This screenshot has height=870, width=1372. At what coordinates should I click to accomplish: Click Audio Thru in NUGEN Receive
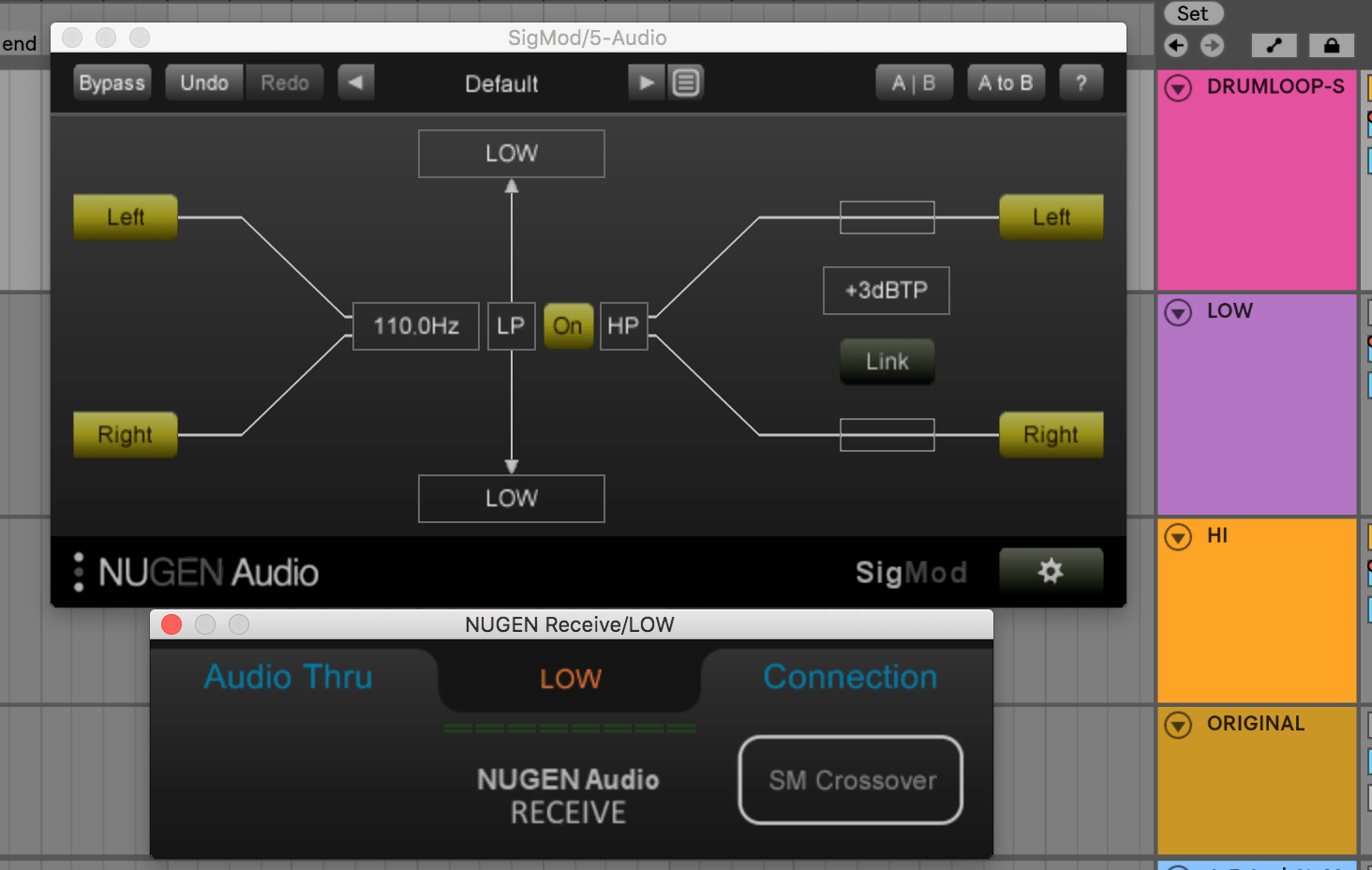pyautogui.click(x=289, y=677)
